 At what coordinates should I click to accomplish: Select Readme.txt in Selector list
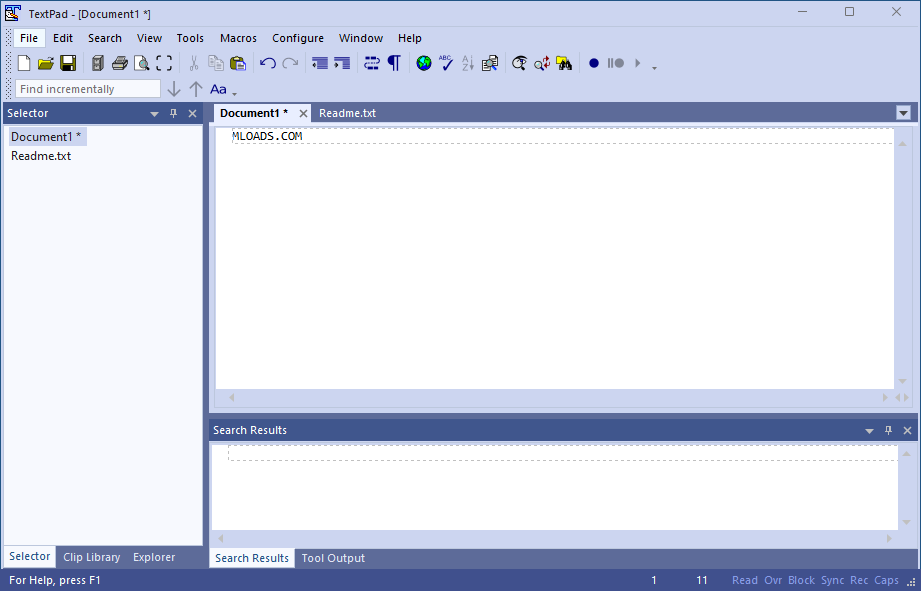tap(41, 156)
